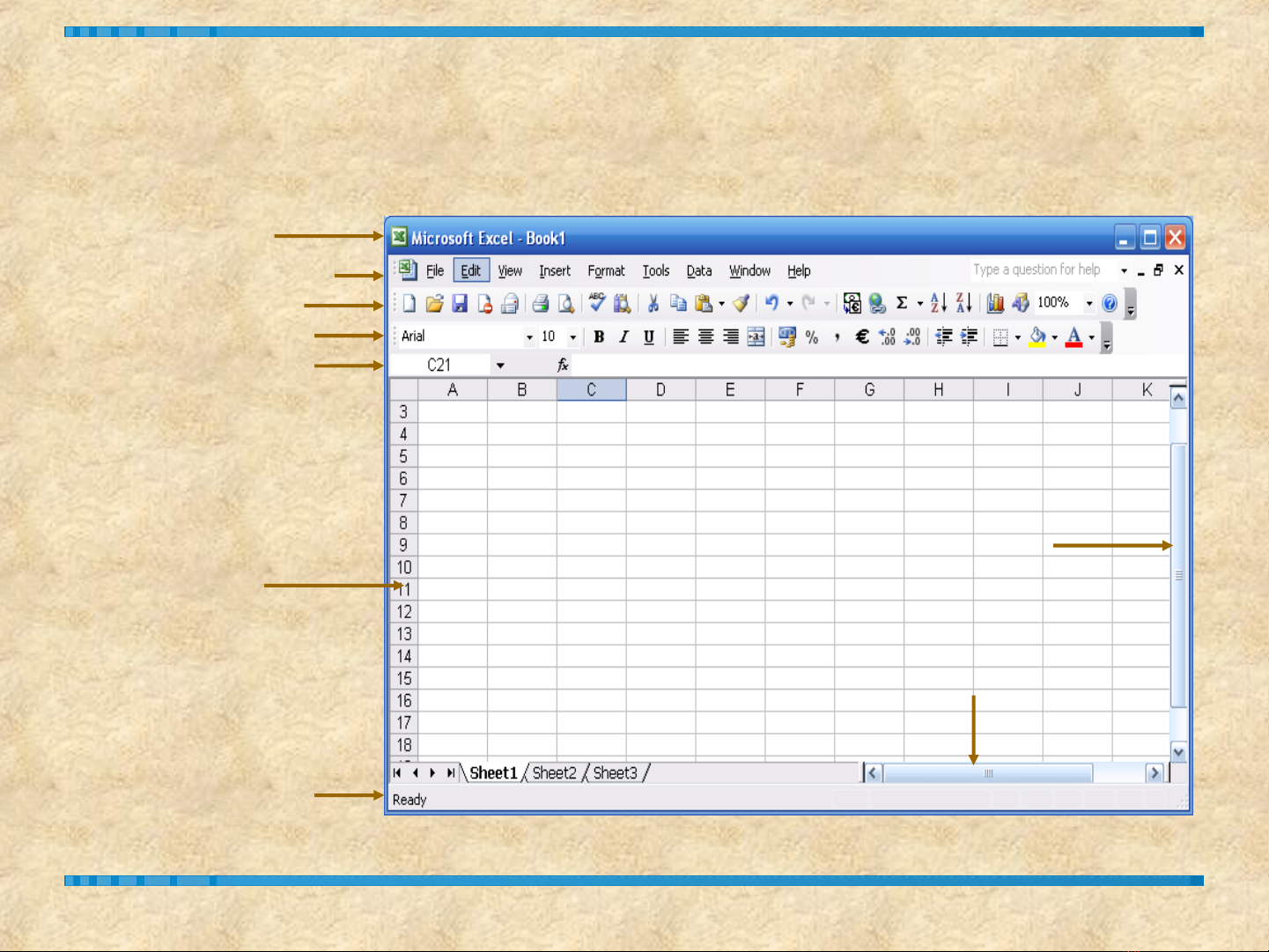Image resolution: width=1269 pixels, height=952 pixels.
Task: Click the Save floppy disk icon
Action: 460,304
